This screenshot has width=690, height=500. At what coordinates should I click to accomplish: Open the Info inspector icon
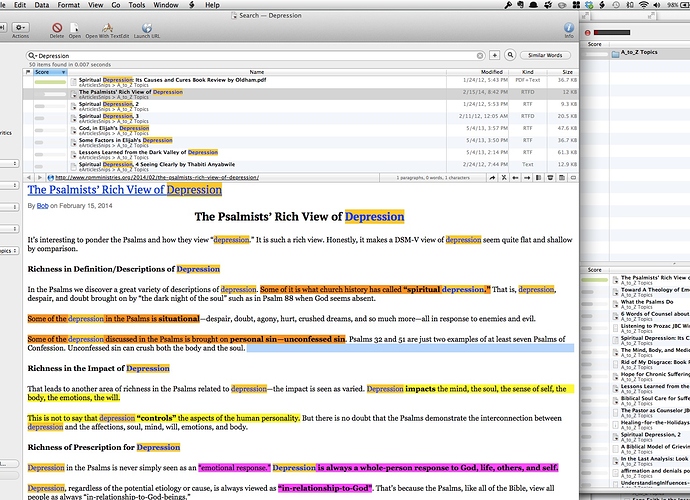click(568, 27)
